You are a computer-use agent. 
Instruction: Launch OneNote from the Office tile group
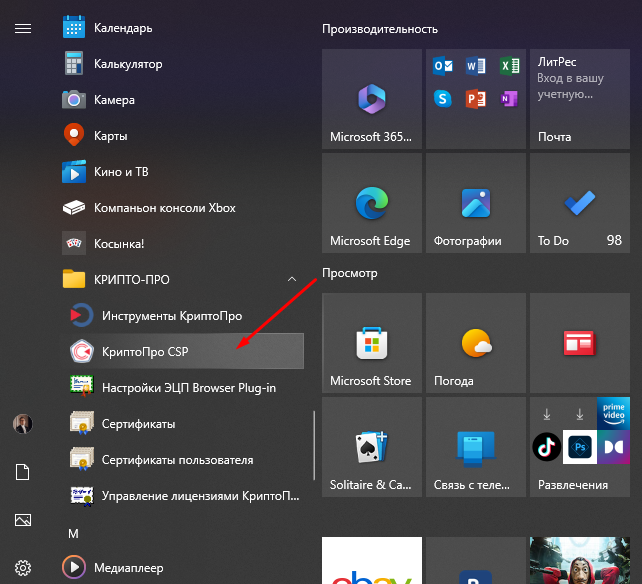click(509, 99)
